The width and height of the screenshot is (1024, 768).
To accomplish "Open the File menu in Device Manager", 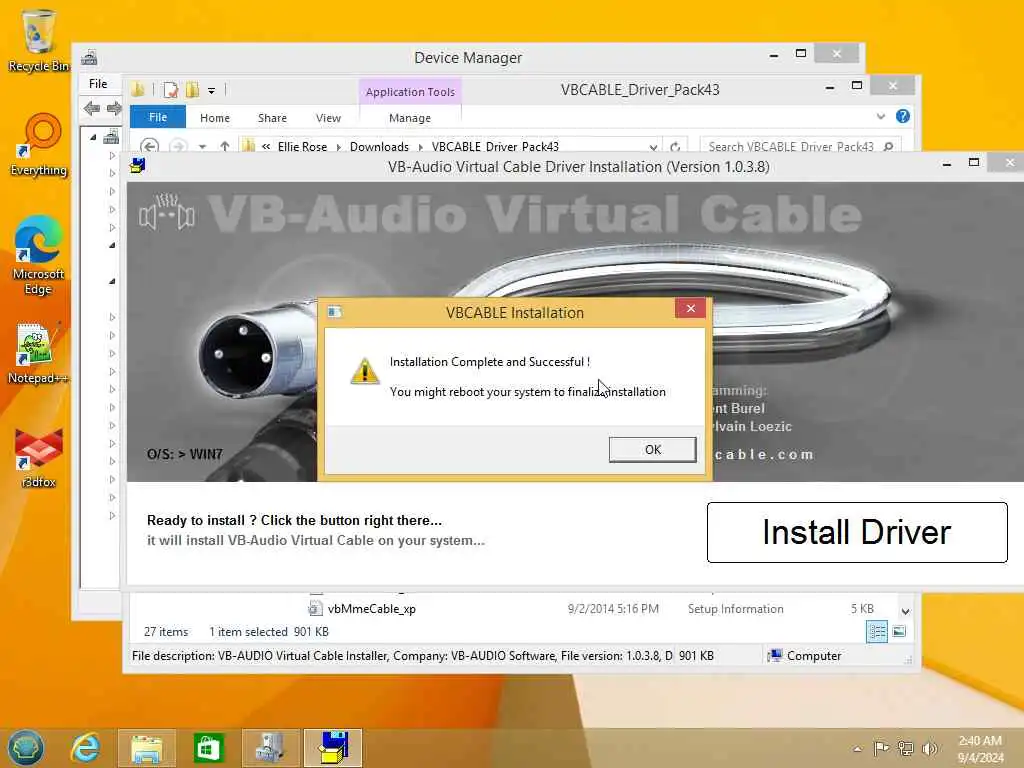I will pos(98,84).
